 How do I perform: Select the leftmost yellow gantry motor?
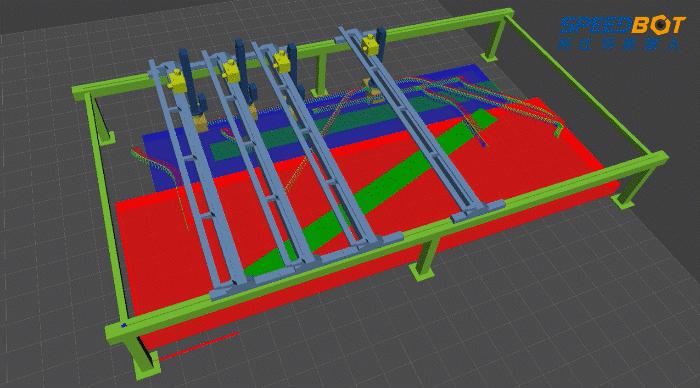[176, 81]
